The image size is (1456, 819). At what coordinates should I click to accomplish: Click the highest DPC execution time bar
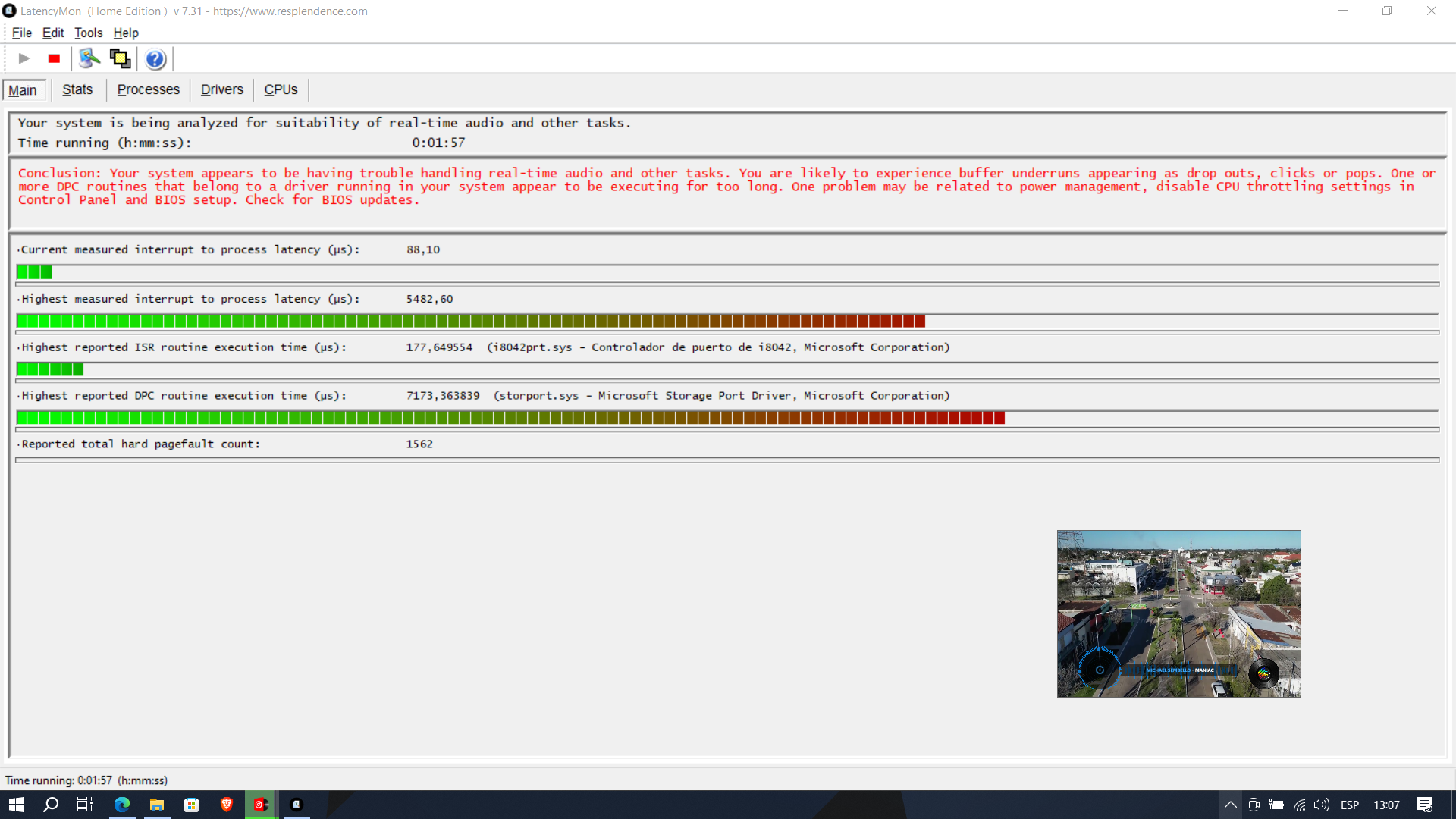point(510,418)
